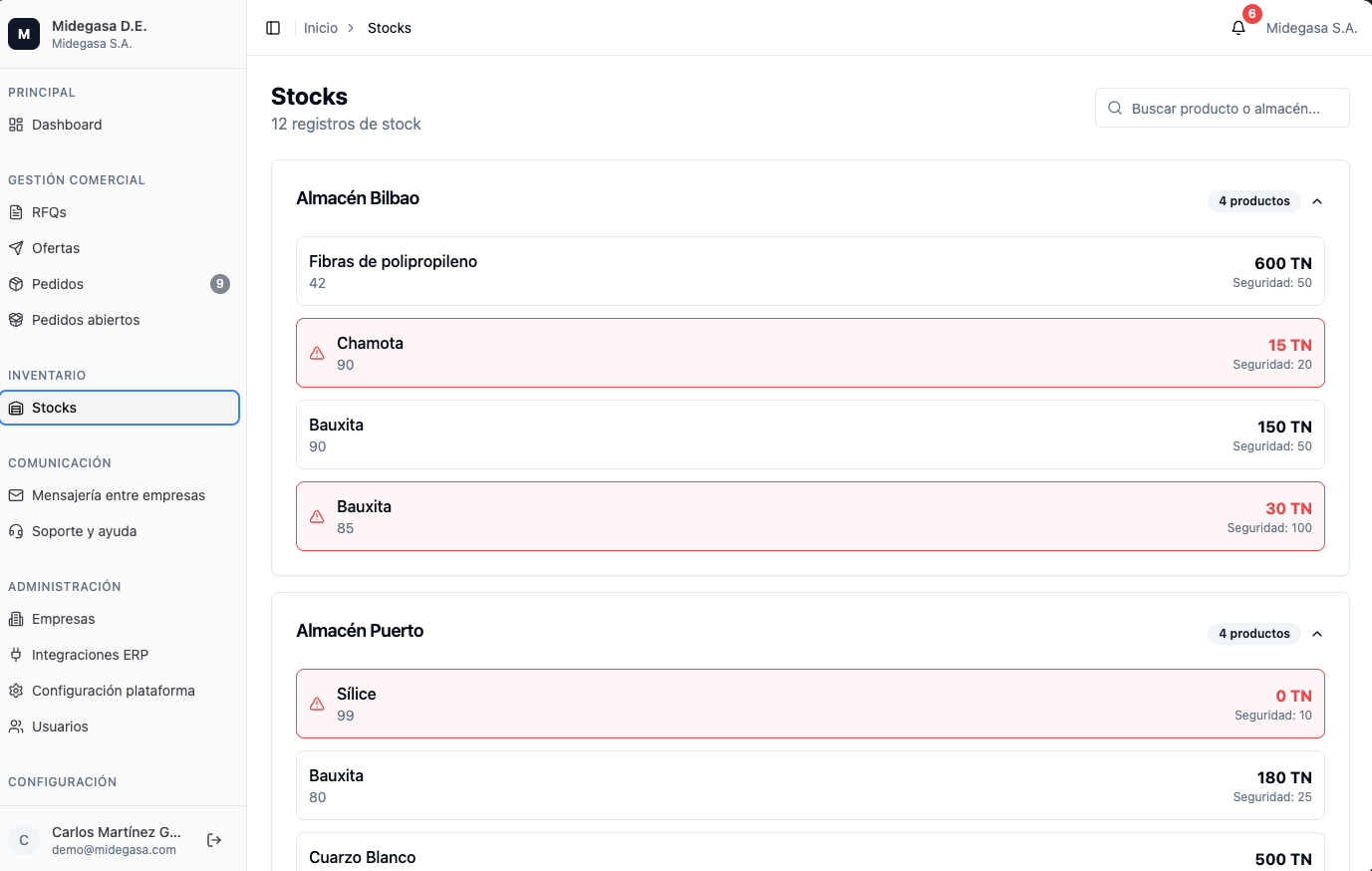
Task: Open the notifications bell
Action: click(1238, 28)
